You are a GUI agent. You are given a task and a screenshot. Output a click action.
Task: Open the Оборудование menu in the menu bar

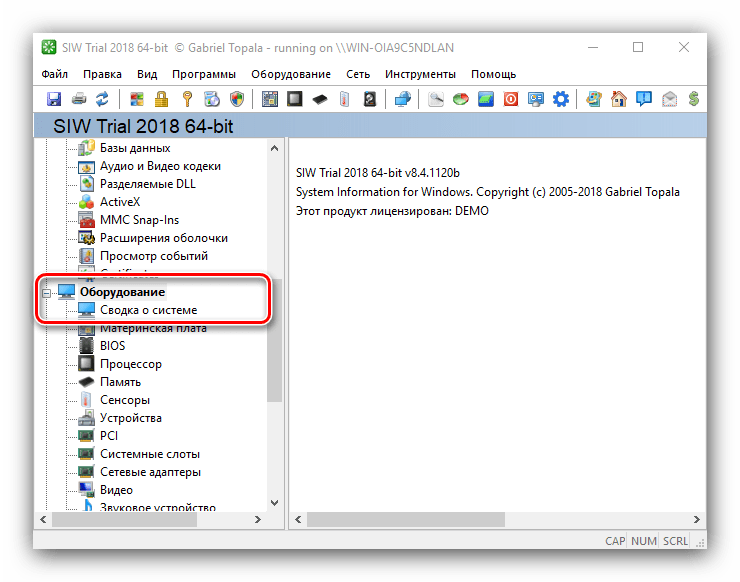pyautogui.click(x=291, y=74)
